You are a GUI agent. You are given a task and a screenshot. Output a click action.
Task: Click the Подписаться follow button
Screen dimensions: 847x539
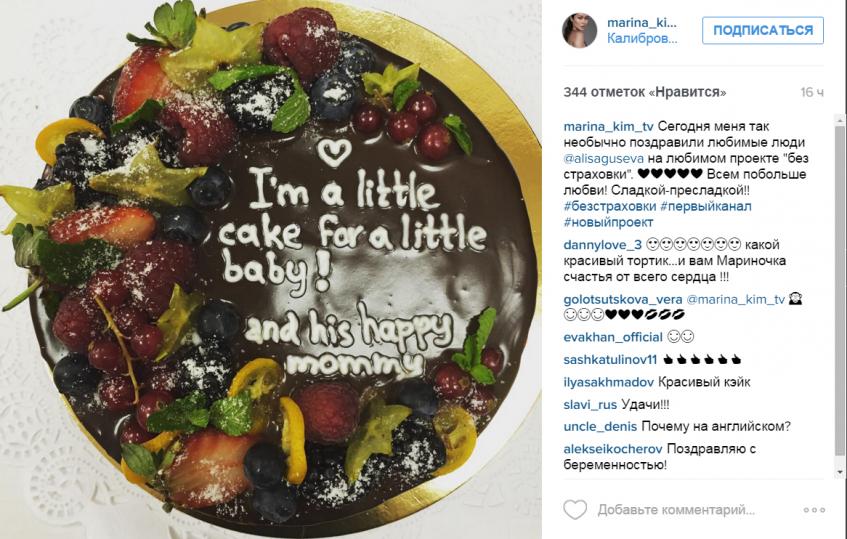[763, 30]
